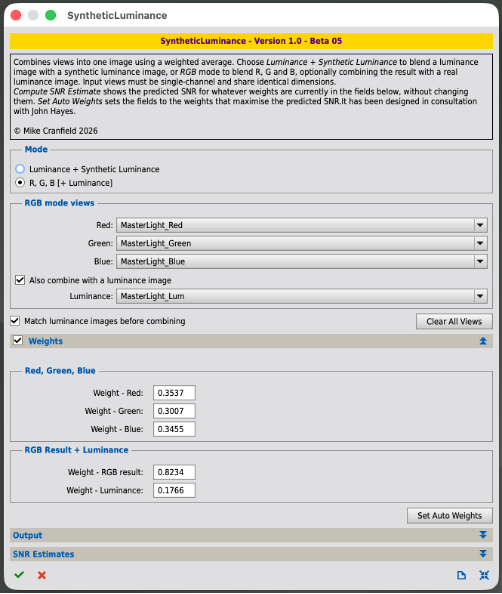Click the blue reset arrows icon
The width and height of the screenshot is (502, 594).
(x=484, y=575)
